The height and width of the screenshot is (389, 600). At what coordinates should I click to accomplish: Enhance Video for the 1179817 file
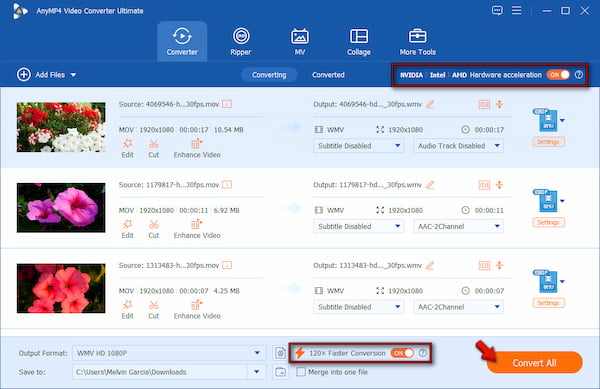pyautogui.click(x=197, y=229)
